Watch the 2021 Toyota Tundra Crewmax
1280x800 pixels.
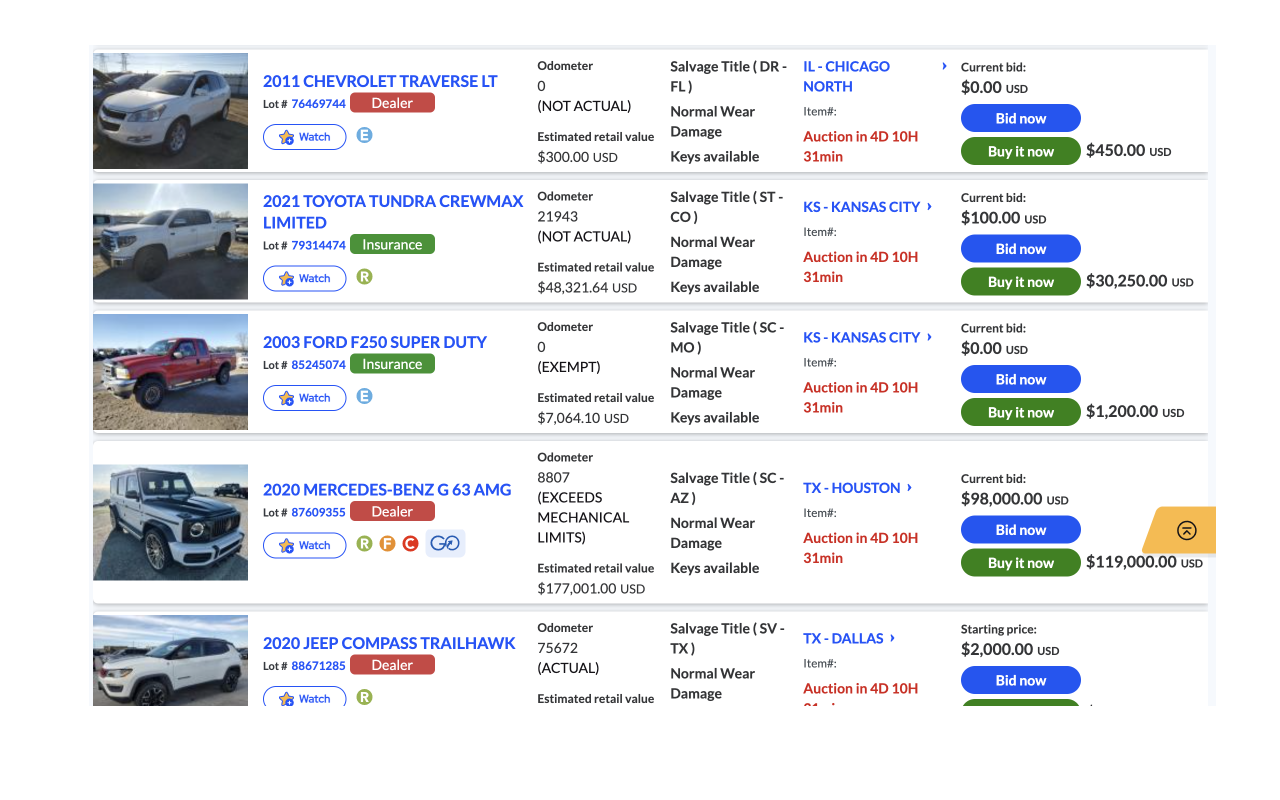coord(305,278)
